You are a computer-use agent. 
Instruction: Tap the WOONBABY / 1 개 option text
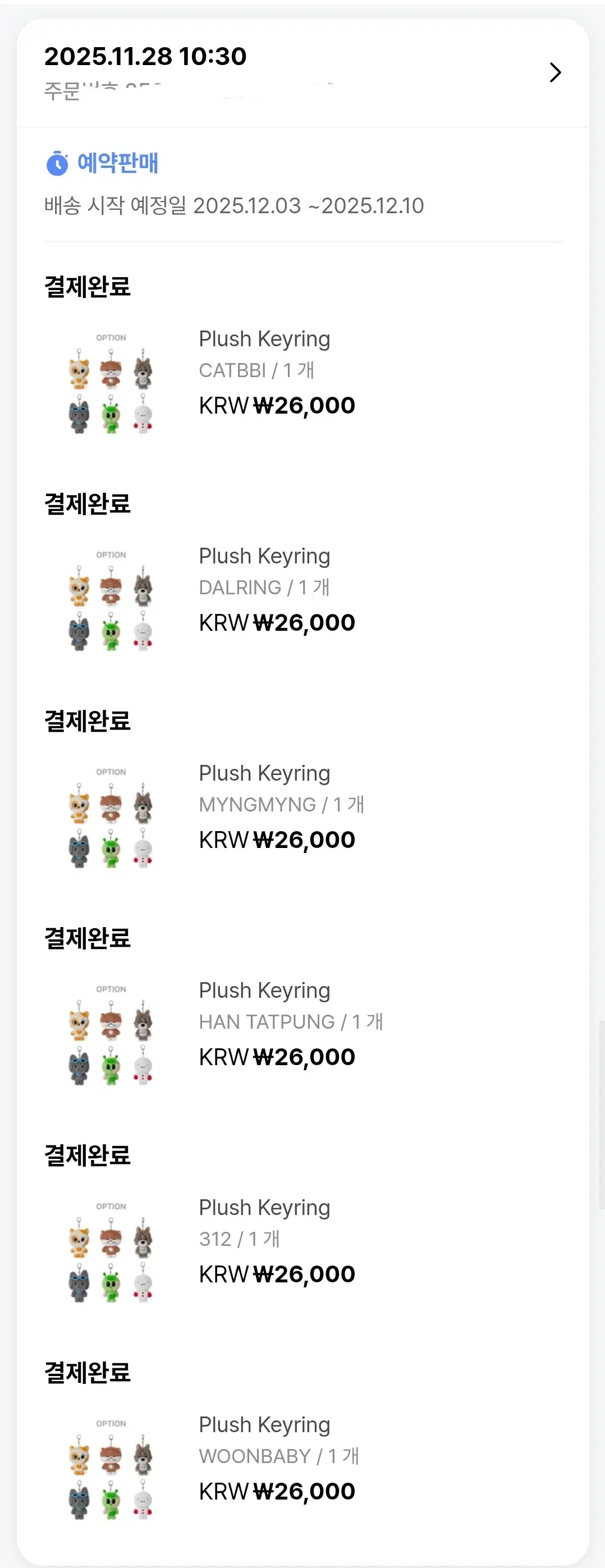tap(279, 1456)
